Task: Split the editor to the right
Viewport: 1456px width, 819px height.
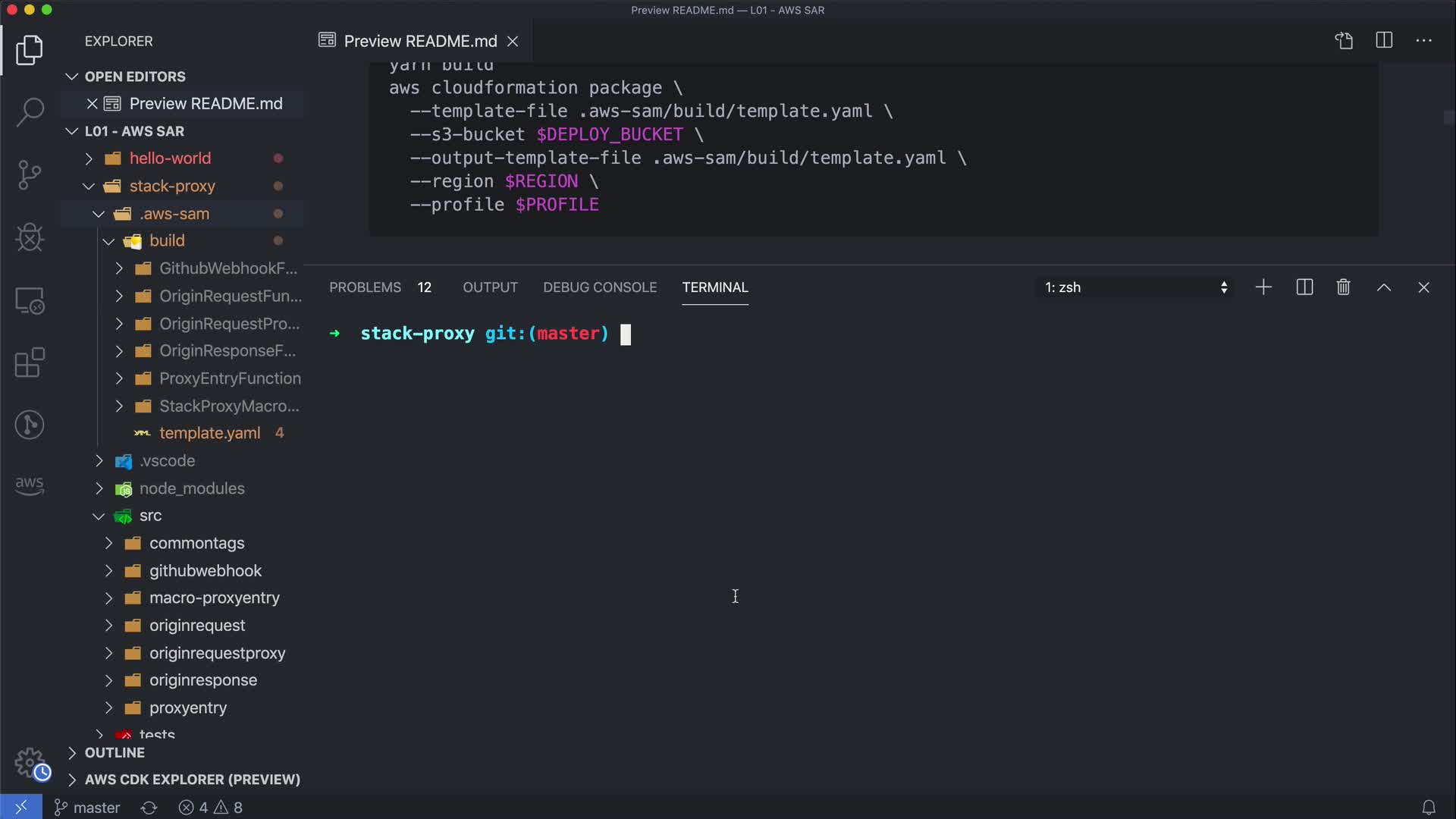Action: [1384, 40]
